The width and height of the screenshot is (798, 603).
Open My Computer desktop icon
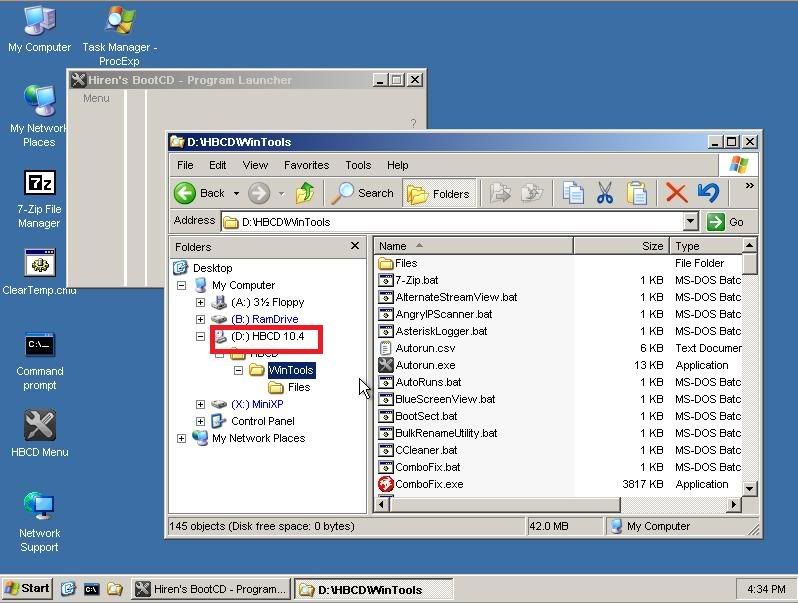click(x=39, y=28)
